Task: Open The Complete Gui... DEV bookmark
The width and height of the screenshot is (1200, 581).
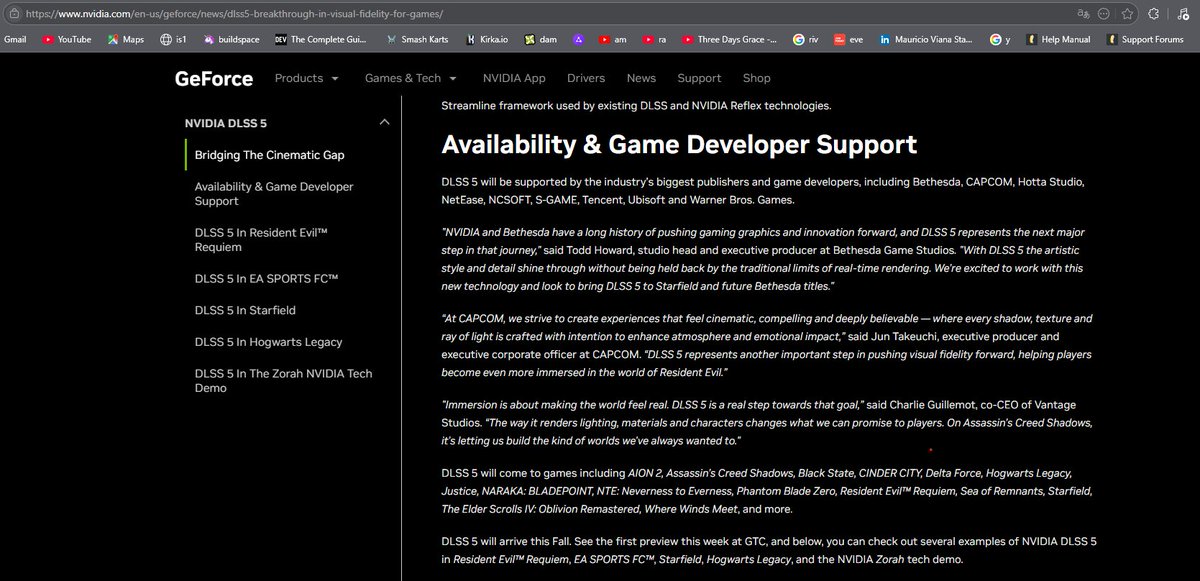Action: click(323, 39)
